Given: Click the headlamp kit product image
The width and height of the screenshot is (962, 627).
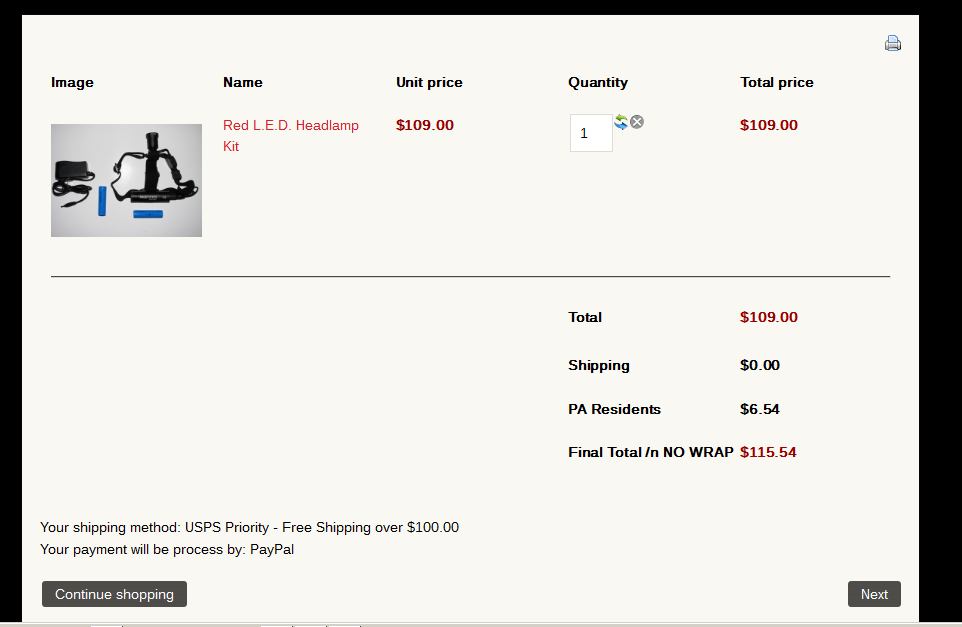Looking at the screenshot, I should coord(126,180).
